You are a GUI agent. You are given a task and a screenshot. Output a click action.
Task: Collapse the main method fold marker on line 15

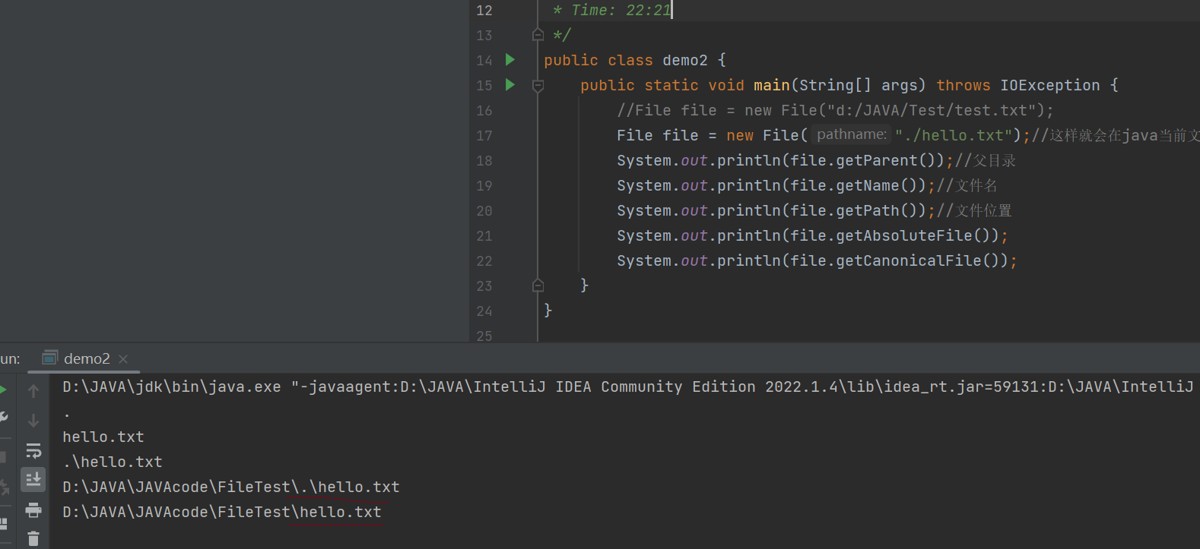(538, 86)
